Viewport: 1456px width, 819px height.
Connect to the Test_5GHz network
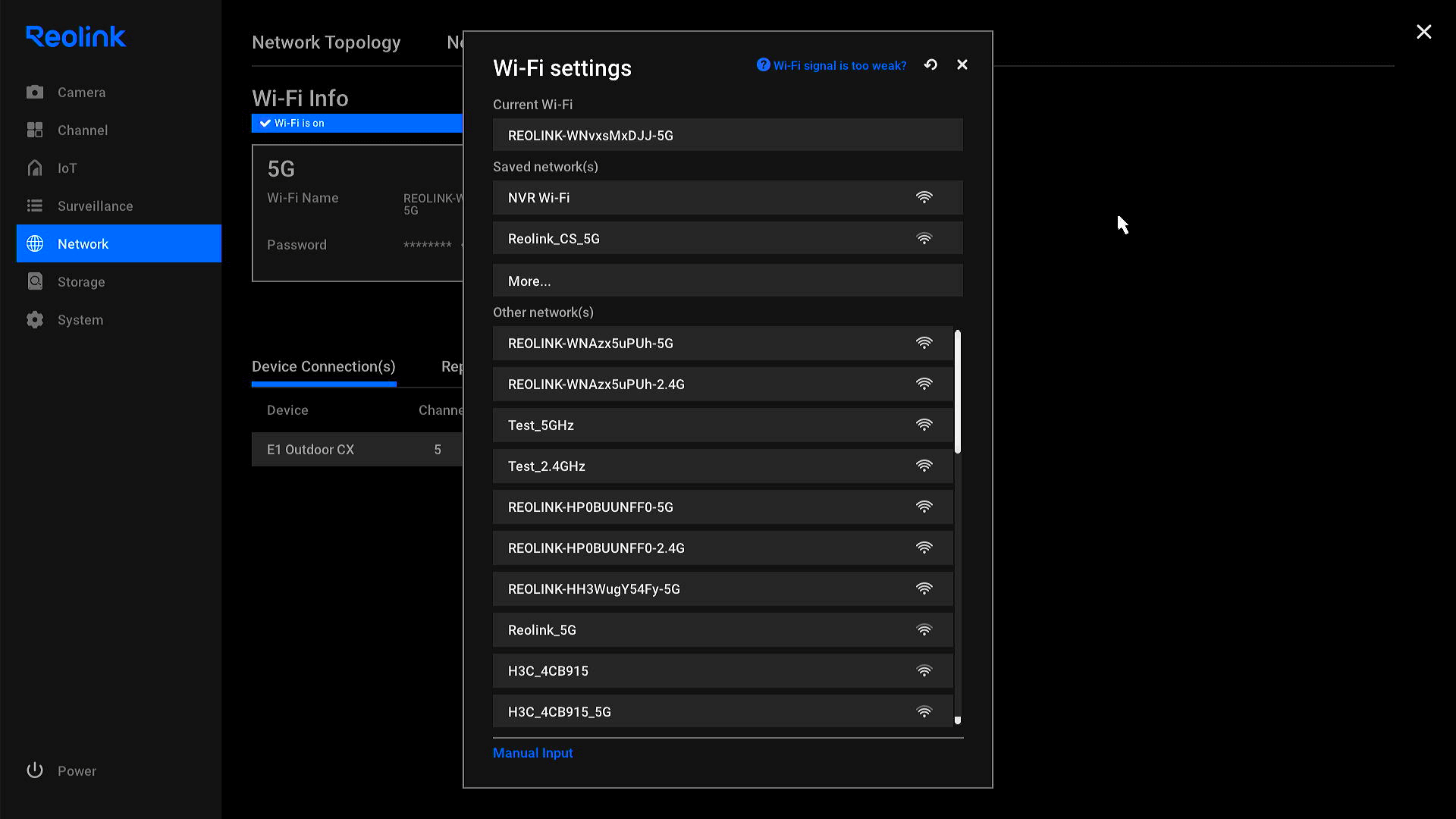(722, 425)
